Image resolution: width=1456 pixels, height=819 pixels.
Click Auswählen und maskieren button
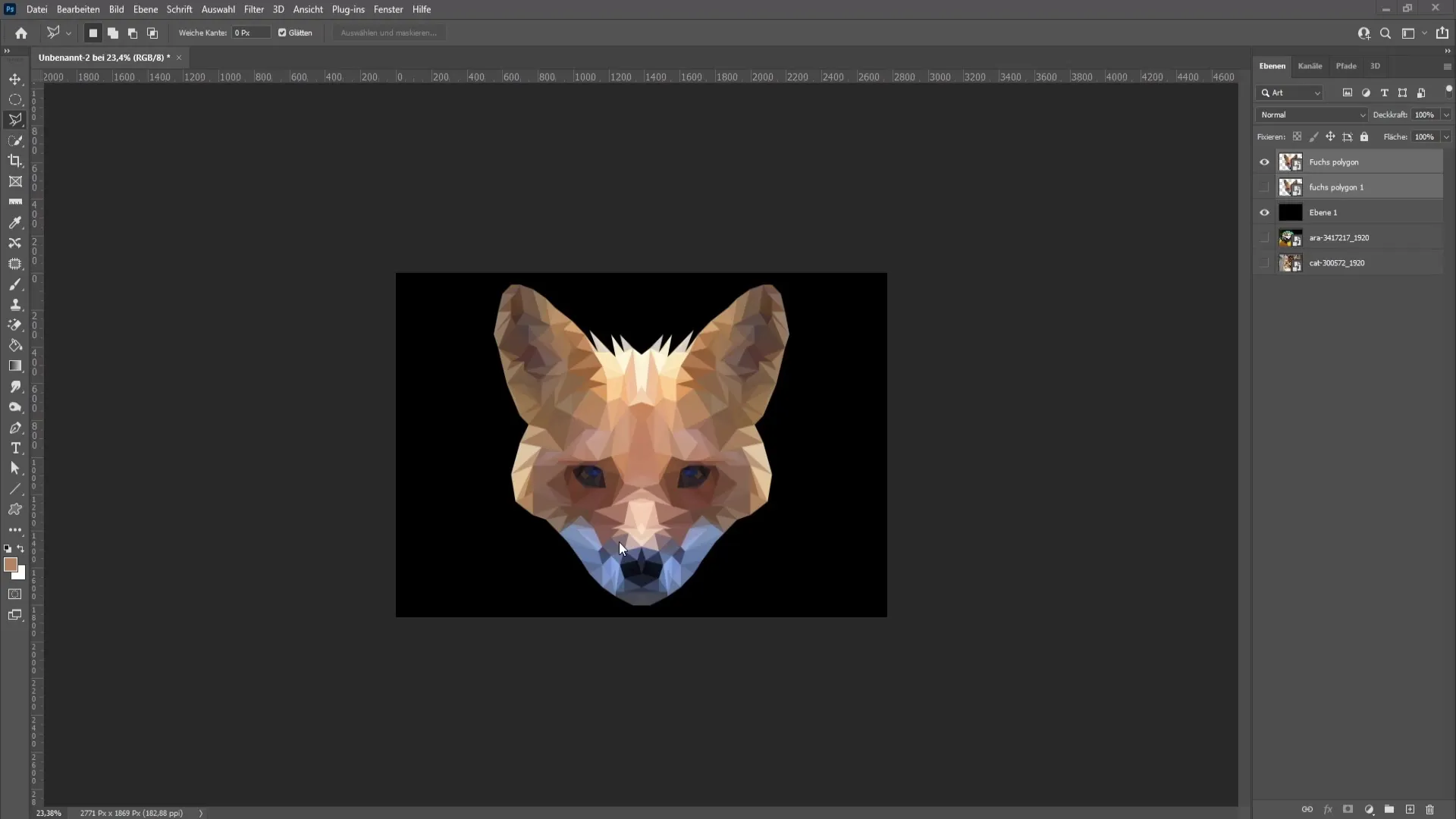388,33
